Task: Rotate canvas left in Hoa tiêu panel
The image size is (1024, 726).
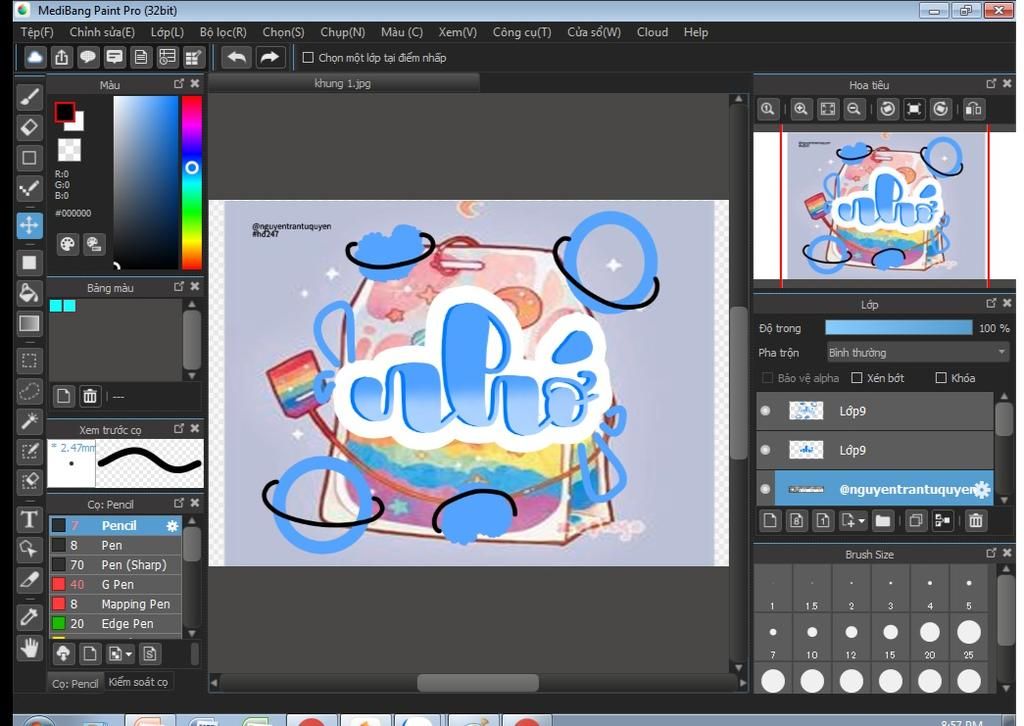Action: point(888,110)
